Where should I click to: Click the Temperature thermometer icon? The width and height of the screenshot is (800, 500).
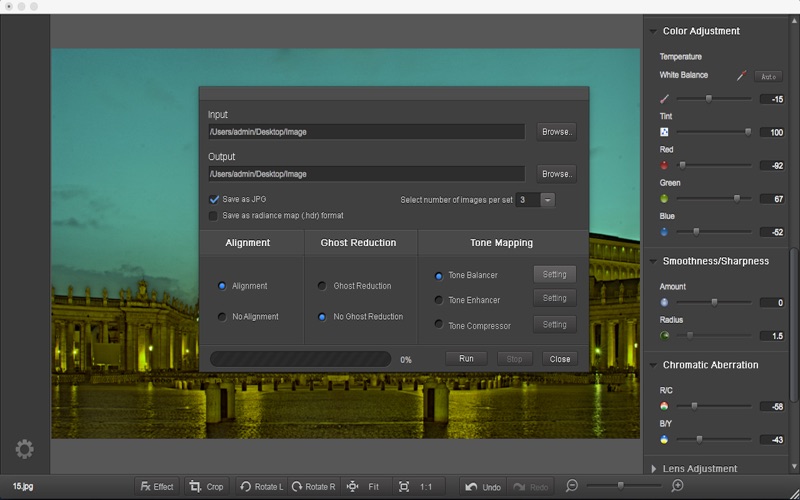pyautogui.click(x=664, y=99)
